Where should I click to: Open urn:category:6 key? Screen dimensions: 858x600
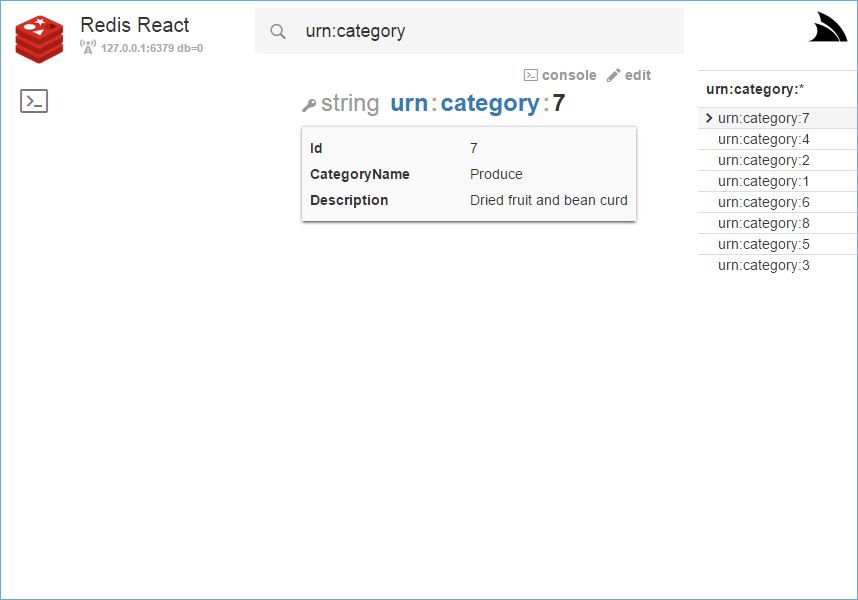tap(763, 202)
